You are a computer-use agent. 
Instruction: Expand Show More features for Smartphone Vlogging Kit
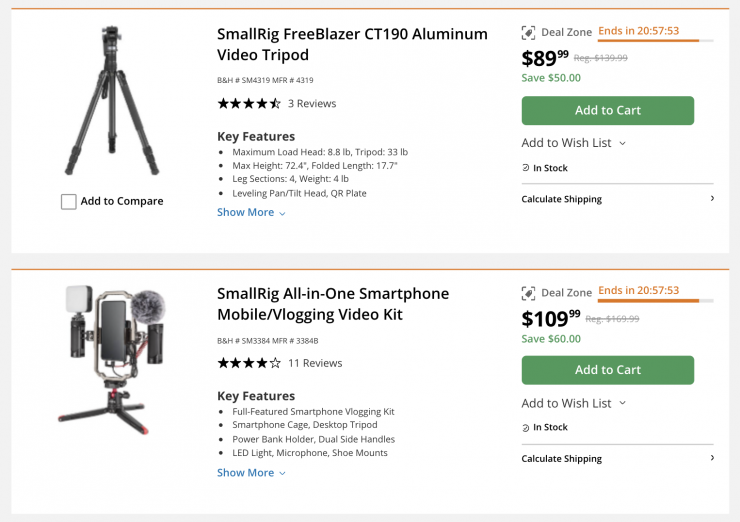click(x=251, y=473)
